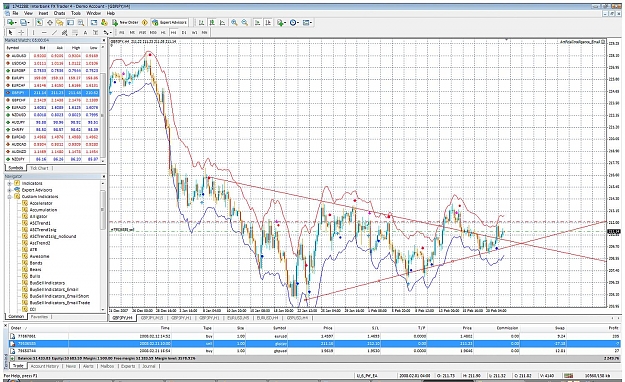Select the Crosshair tool
This screenshot has width=625, height=382.
(21, 33)
